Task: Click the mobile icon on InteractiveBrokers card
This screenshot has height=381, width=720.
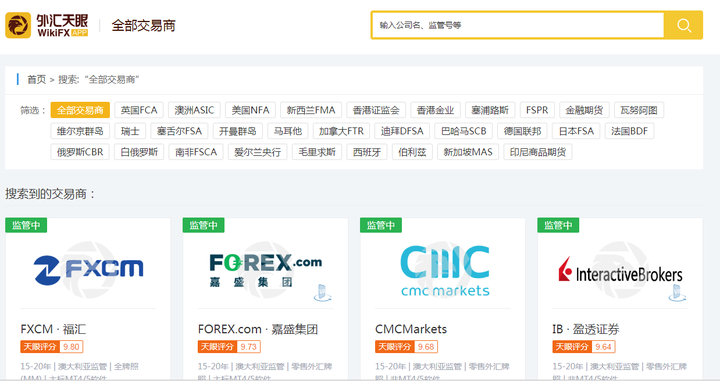Action: (677, 293)
